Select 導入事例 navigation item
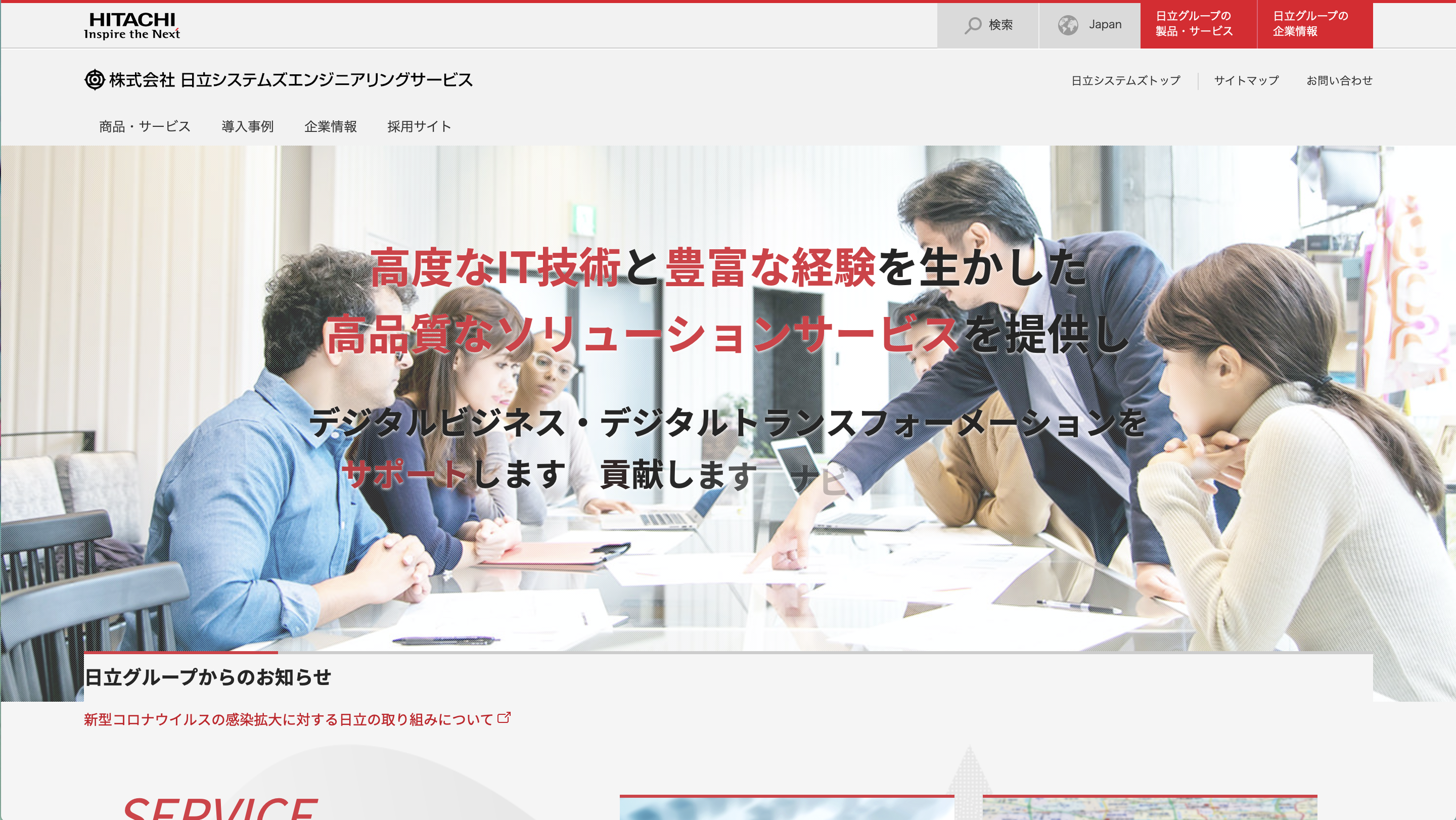Viewport: 1456px width, 820px height. coord(248,126)
